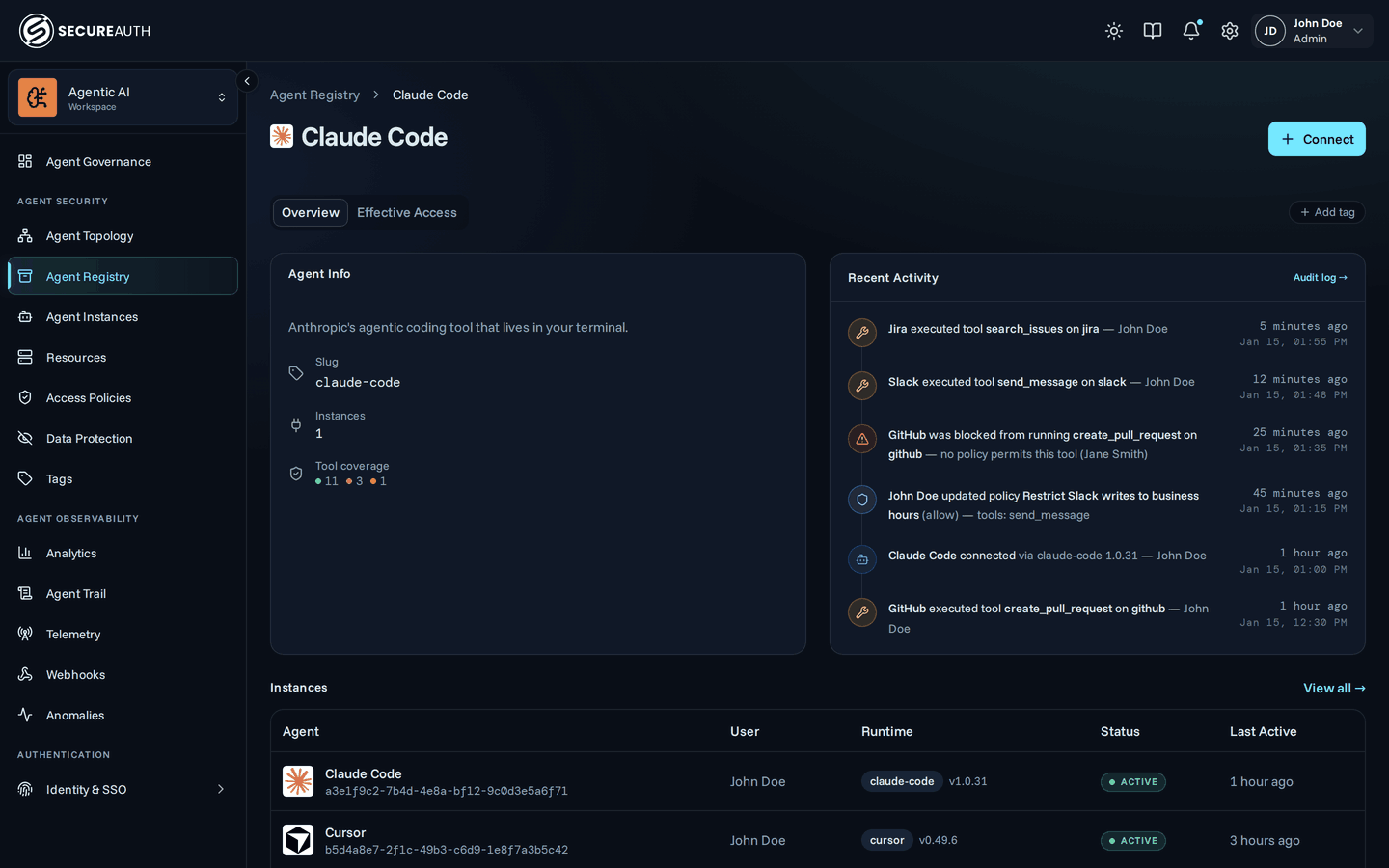Screen dimensions: 1389x868
Task: Click the claude-code slug value
Action: (x=358, y=383)
